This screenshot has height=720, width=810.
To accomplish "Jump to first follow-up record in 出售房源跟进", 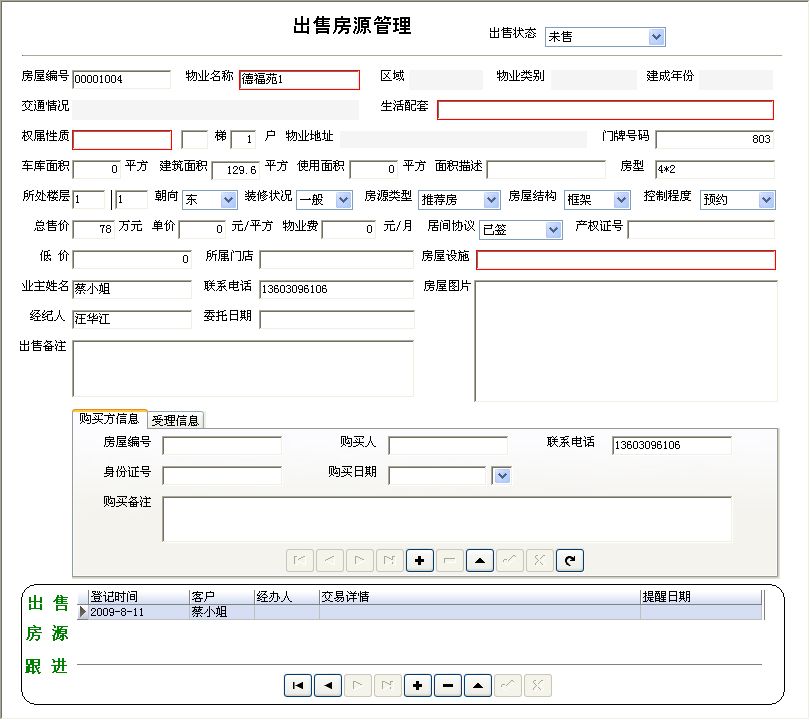I will (x=298, y=685).
